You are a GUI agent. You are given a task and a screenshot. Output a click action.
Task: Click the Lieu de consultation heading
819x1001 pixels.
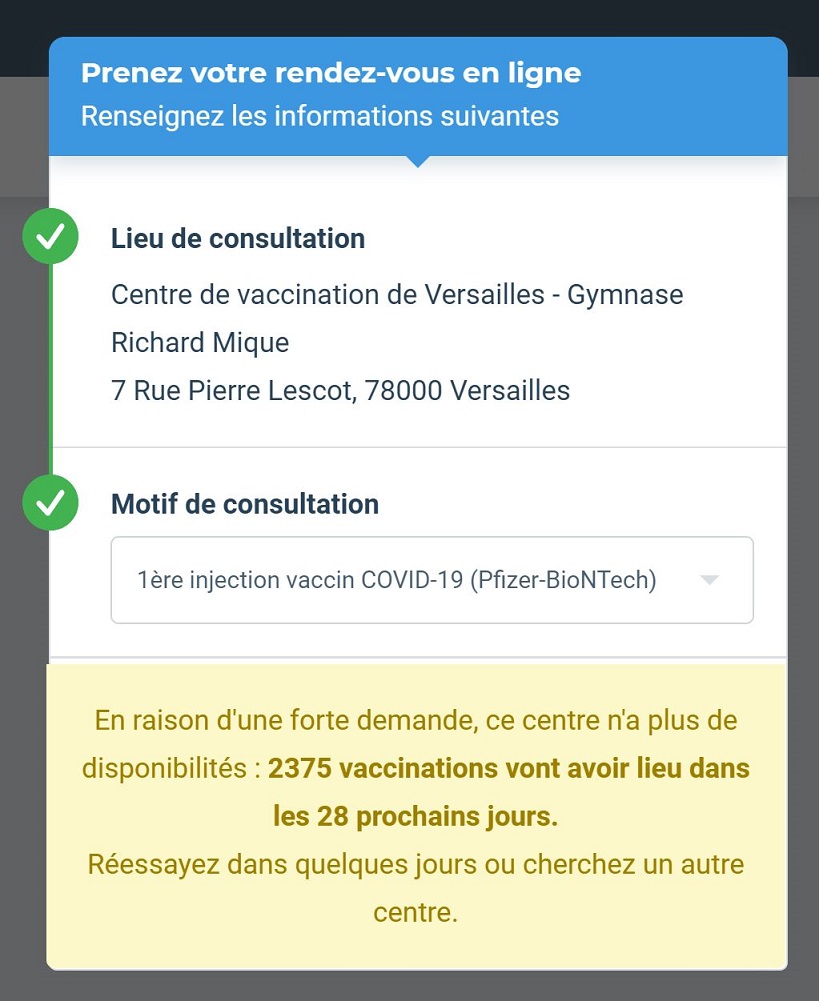[x=238, y=239]
